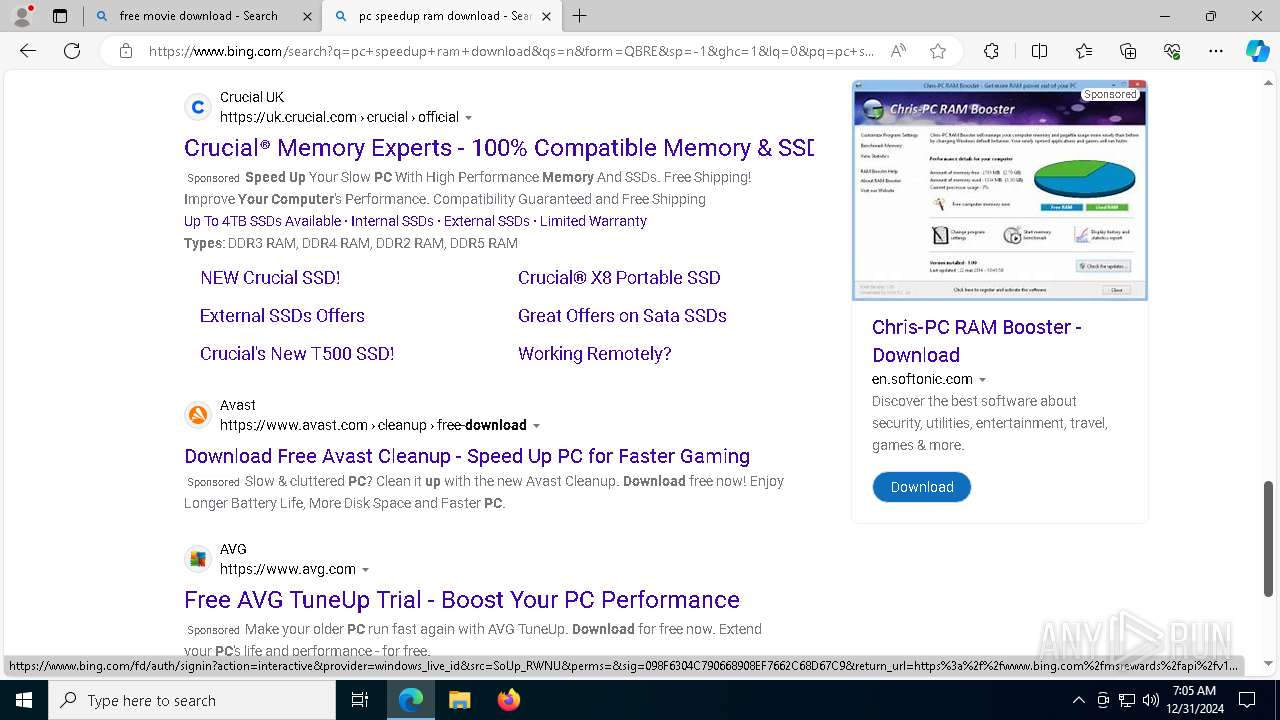
Task: Go back to previous page
Action: (28, 51)
